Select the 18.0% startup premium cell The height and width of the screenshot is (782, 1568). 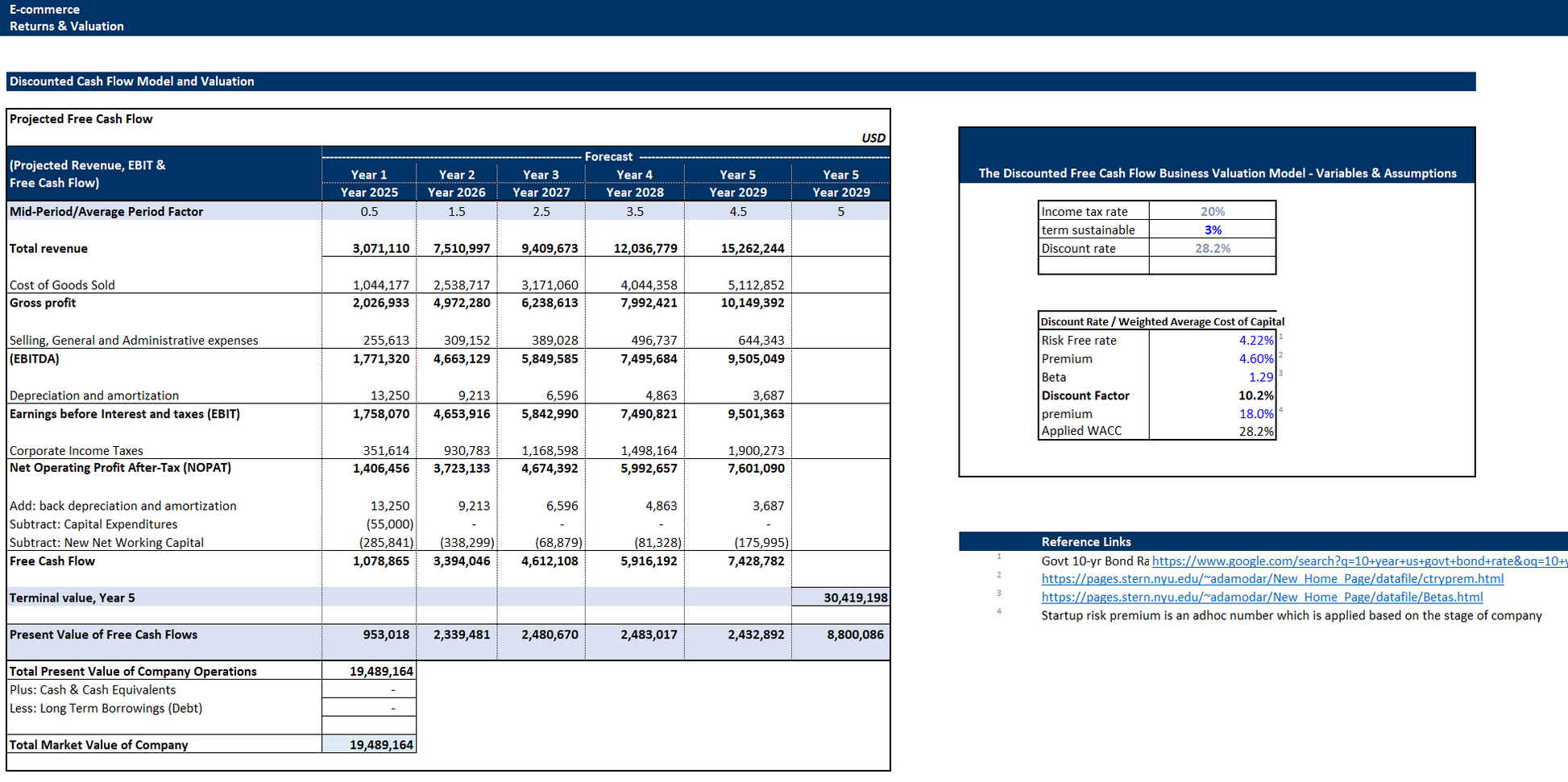point(1212,414)
